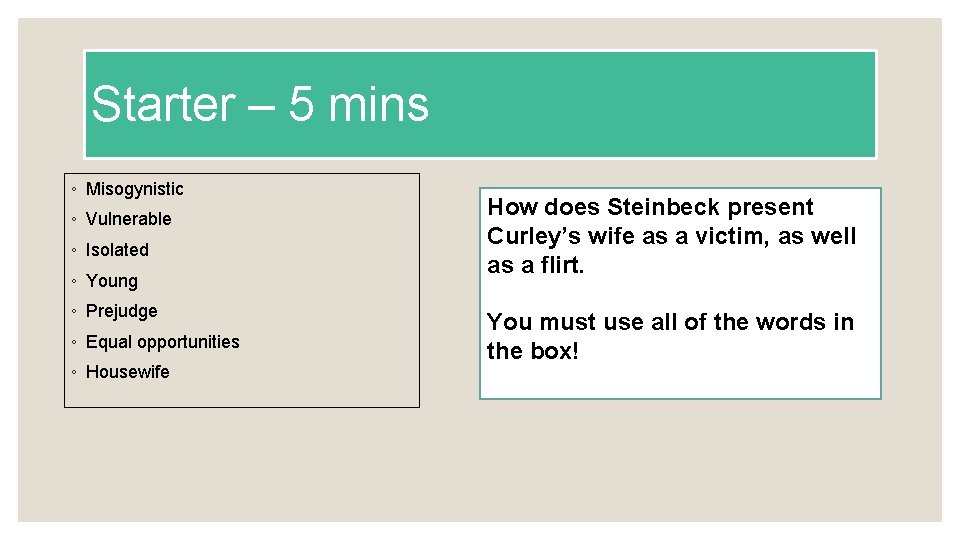Click the bullet marker beside "Prejudge"
The height and width of the screenshot is (540, 960).
[x=75, y=311]
